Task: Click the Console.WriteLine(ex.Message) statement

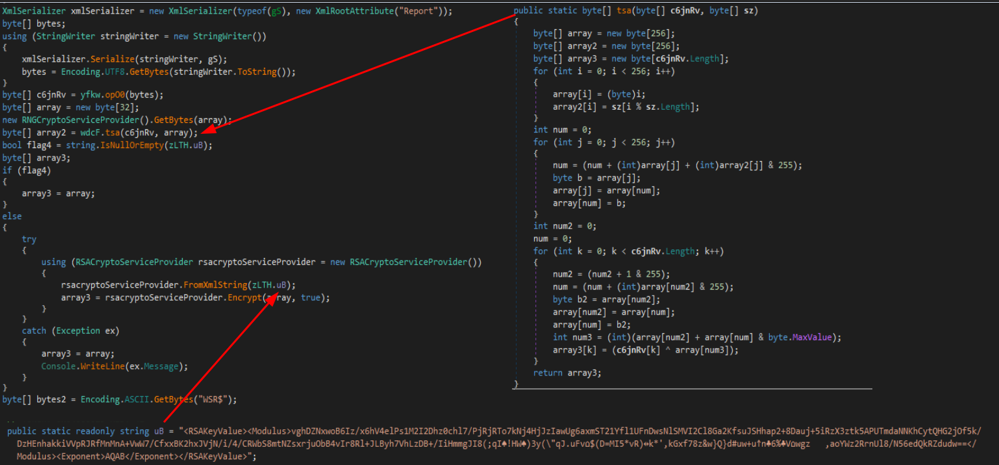Action: pos(118,365)
